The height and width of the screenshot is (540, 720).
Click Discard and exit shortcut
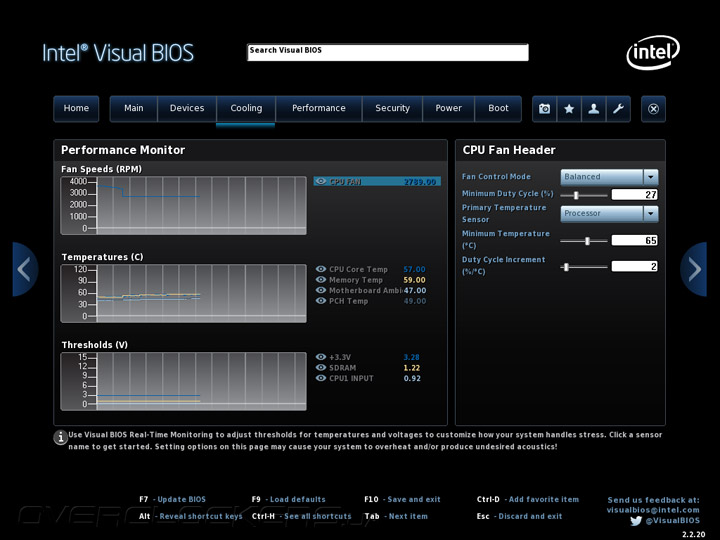pos(530,517)
